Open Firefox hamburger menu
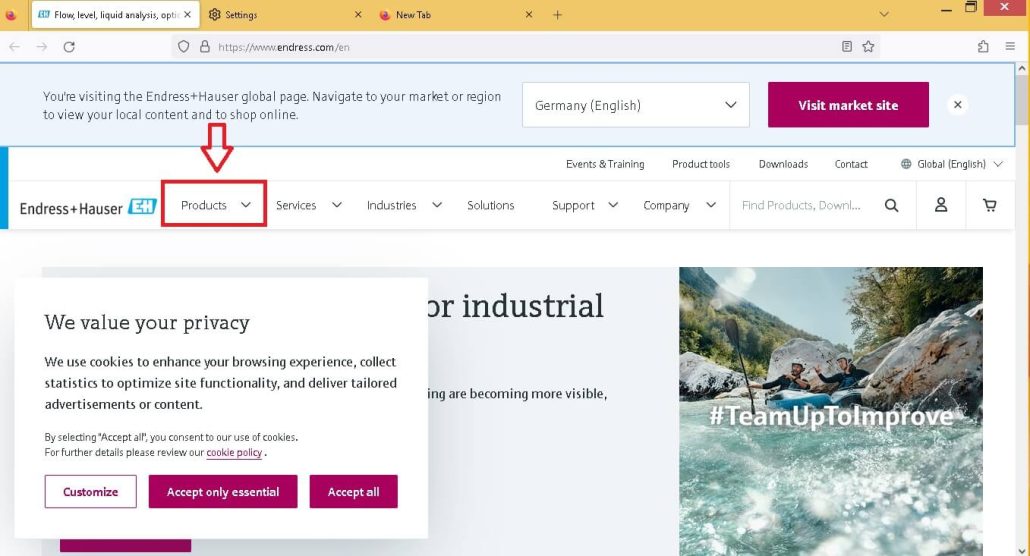 pos(1010,47)
